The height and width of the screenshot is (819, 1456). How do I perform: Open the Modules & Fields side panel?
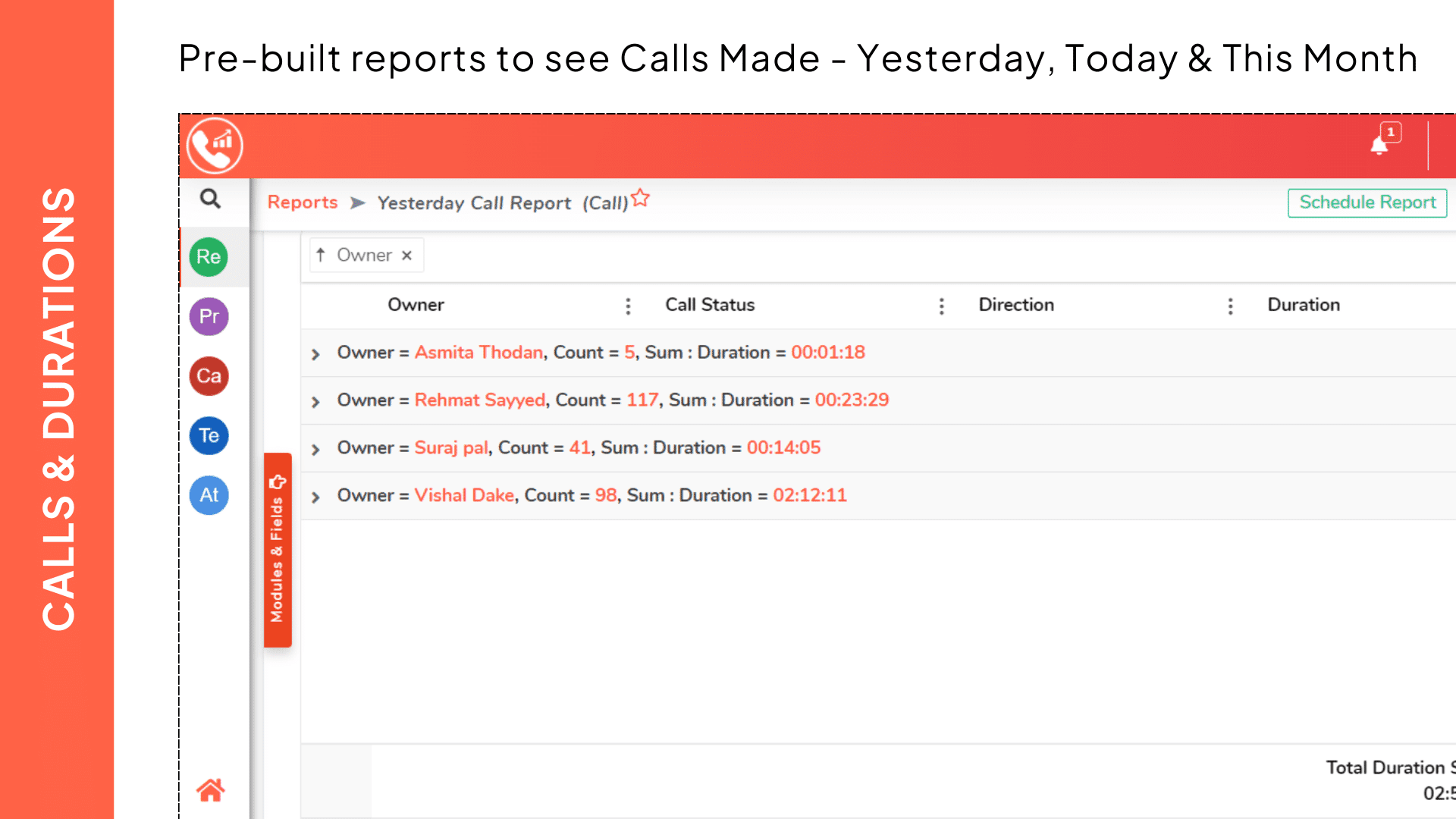coord(278,551)
